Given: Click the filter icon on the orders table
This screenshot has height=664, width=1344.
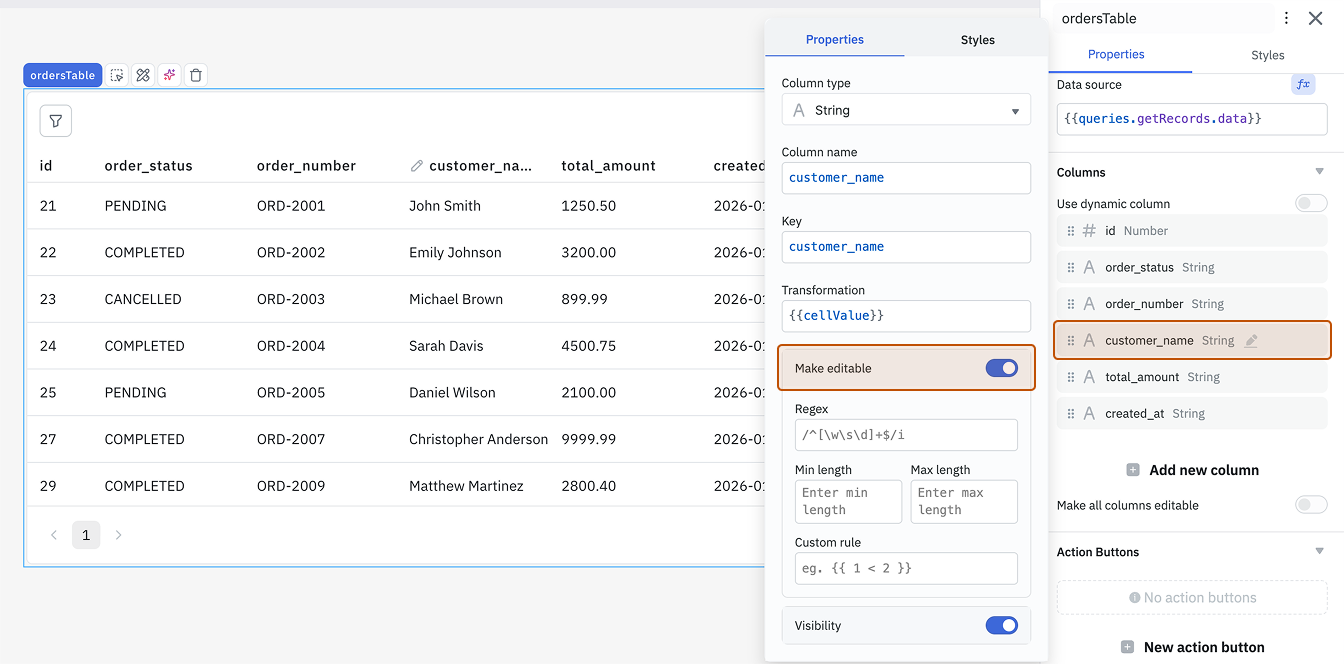Looking at the screenshot, I should [x=55, y=120].
